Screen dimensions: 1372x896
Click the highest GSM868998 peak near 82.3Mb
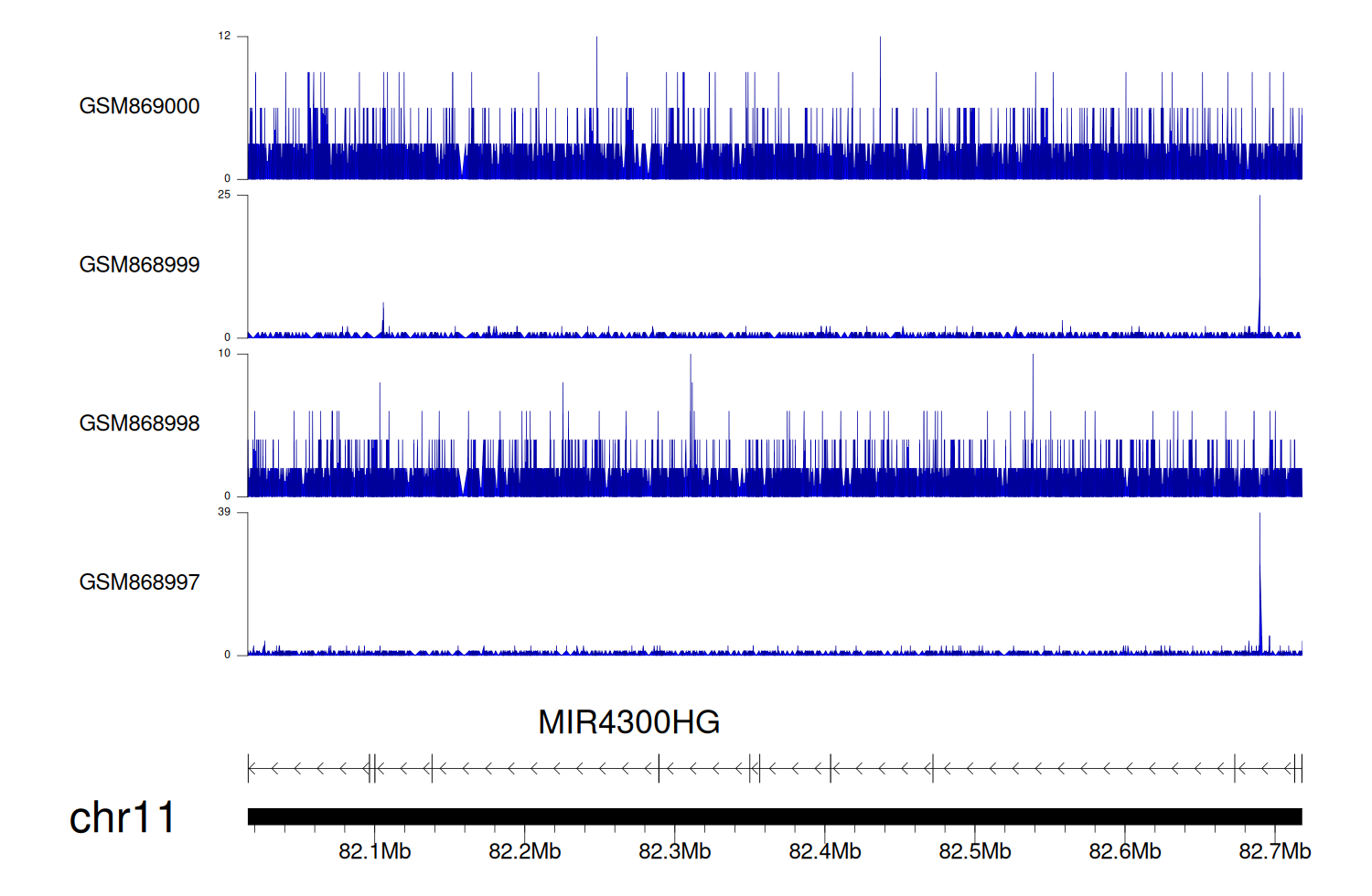[x=691, y=384]
